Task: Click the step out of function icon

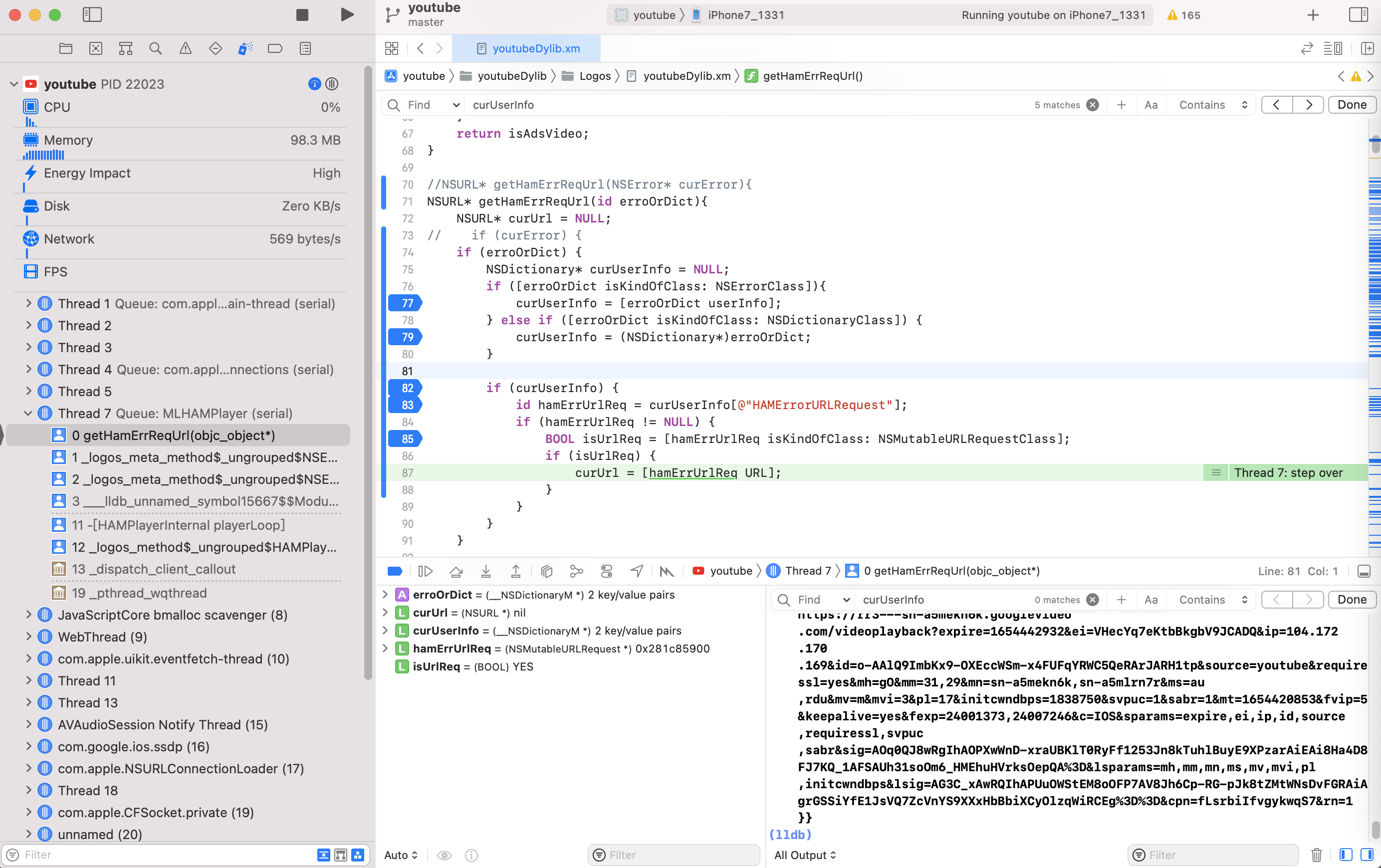Action: (515, 570)
